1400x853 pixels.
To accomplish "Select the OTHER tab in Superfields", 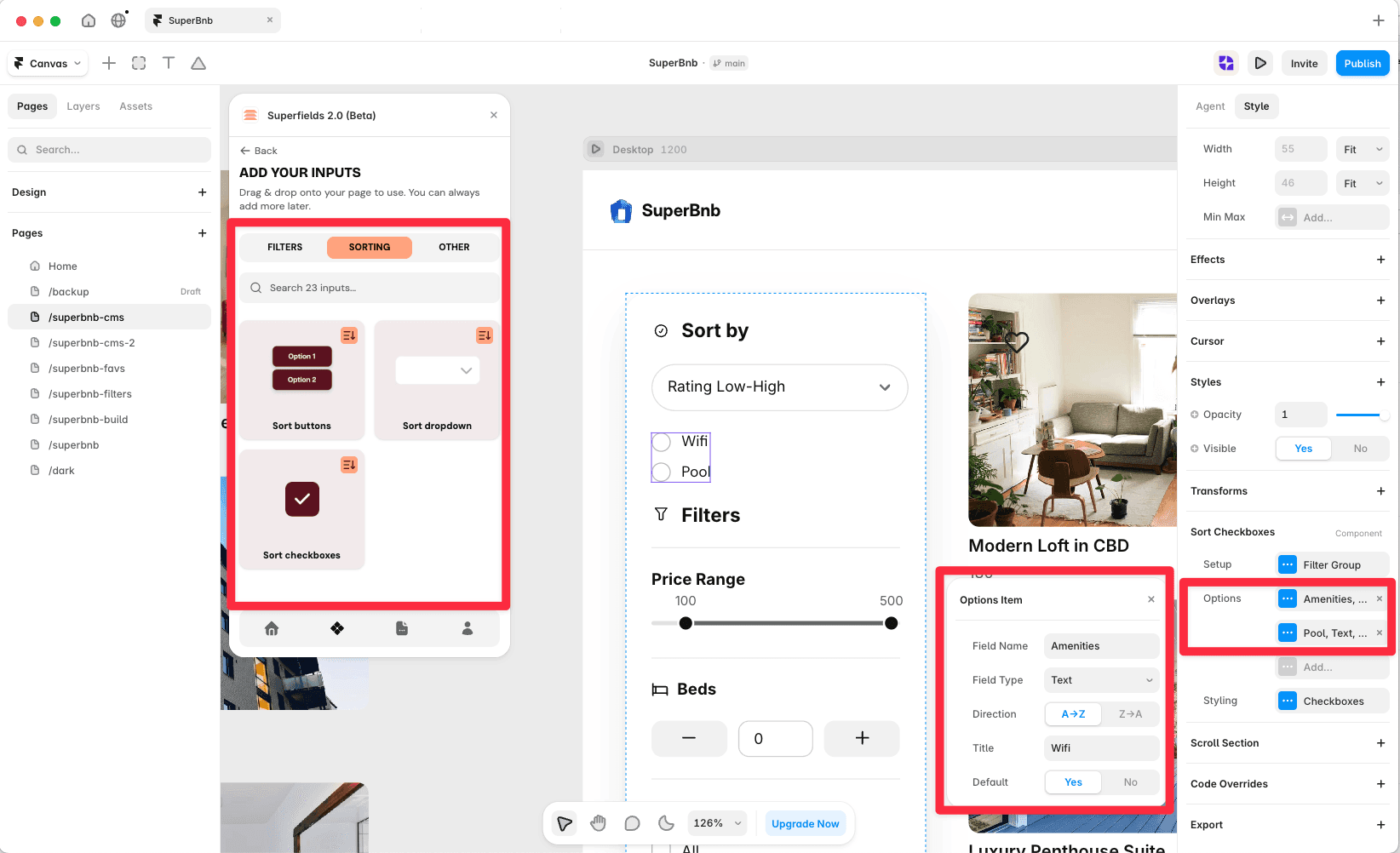I will (454, 247).
